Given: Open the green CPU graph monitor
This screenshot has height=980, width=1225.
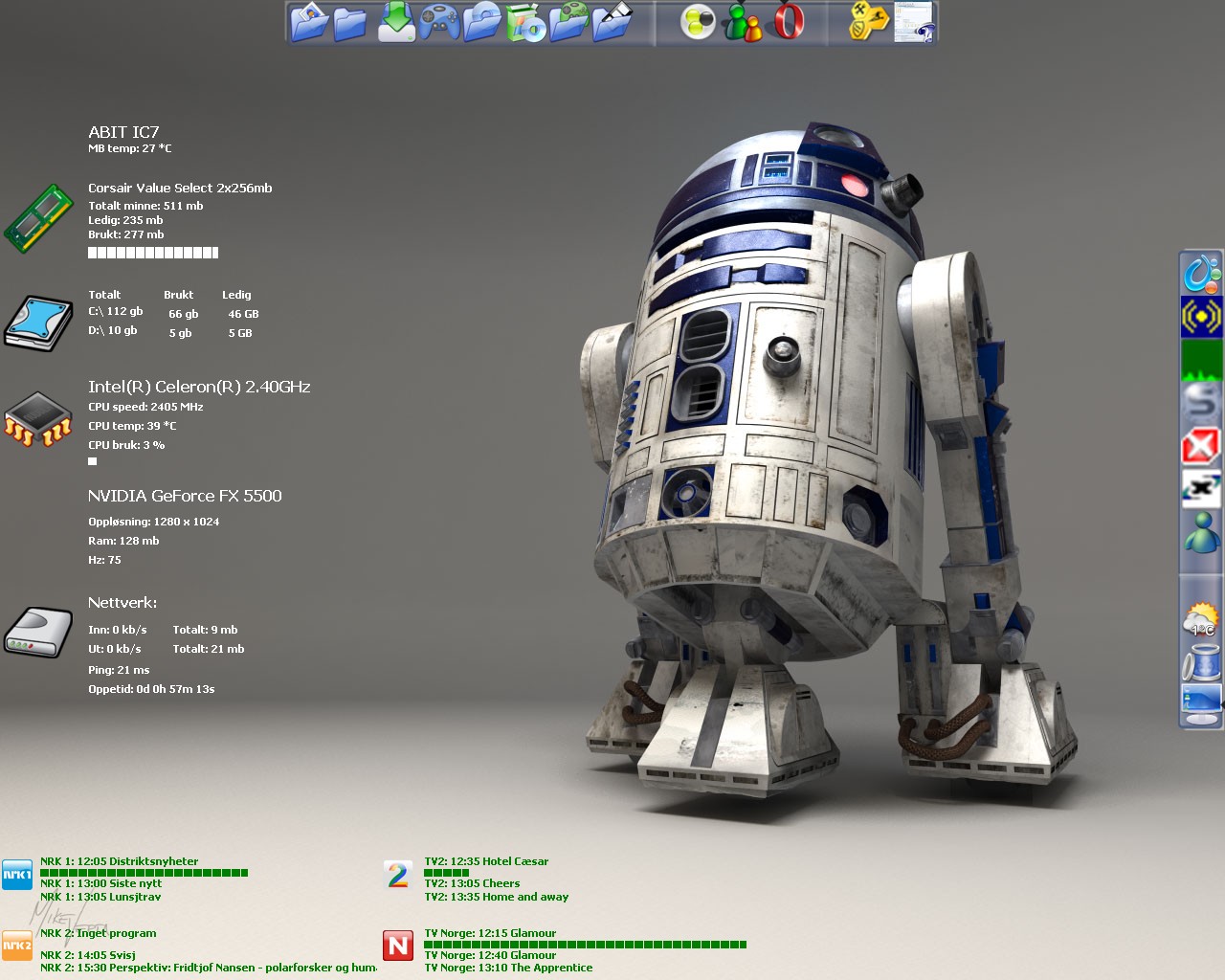Looking at the screenshot, I should coord(1201,360).
